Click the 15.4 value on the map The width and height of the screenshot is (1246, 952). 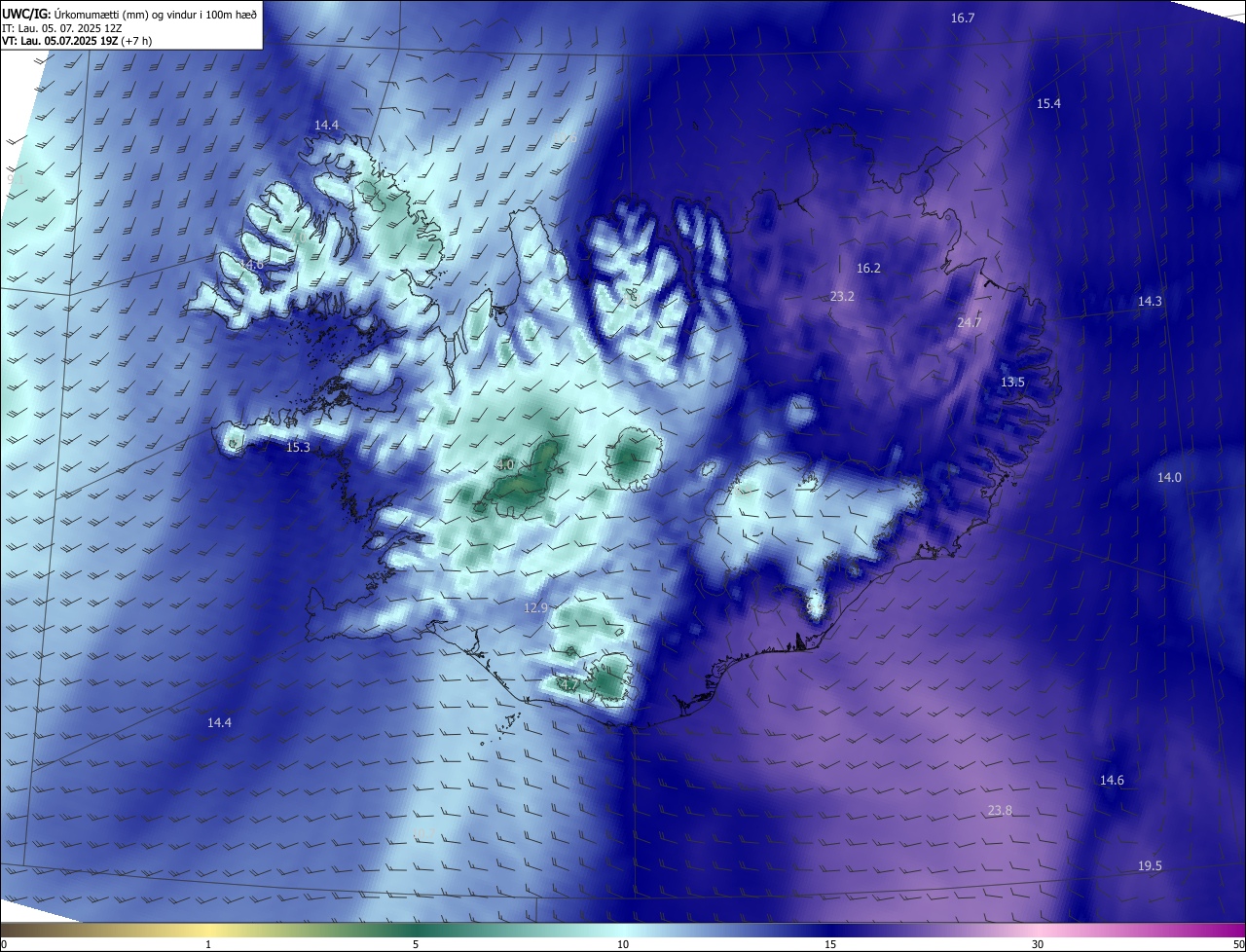click(x=1048, y=103)
